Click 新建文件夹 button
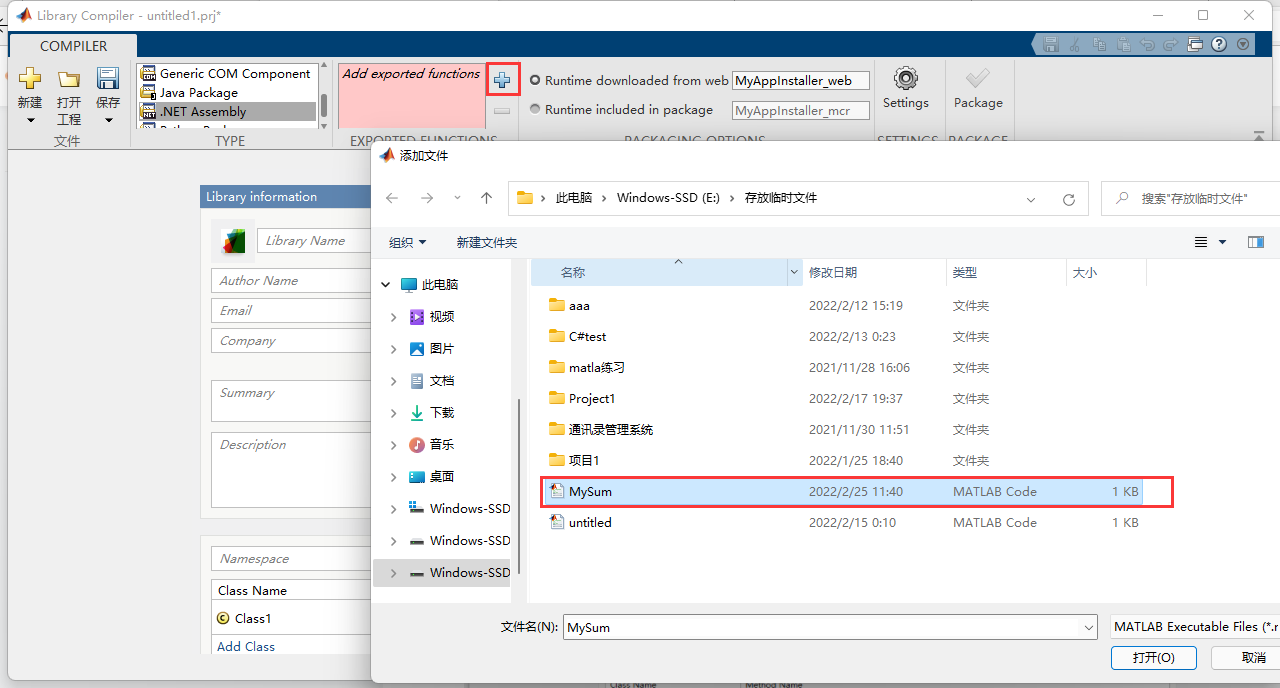 pyautogui.click(x=487, y=242)
